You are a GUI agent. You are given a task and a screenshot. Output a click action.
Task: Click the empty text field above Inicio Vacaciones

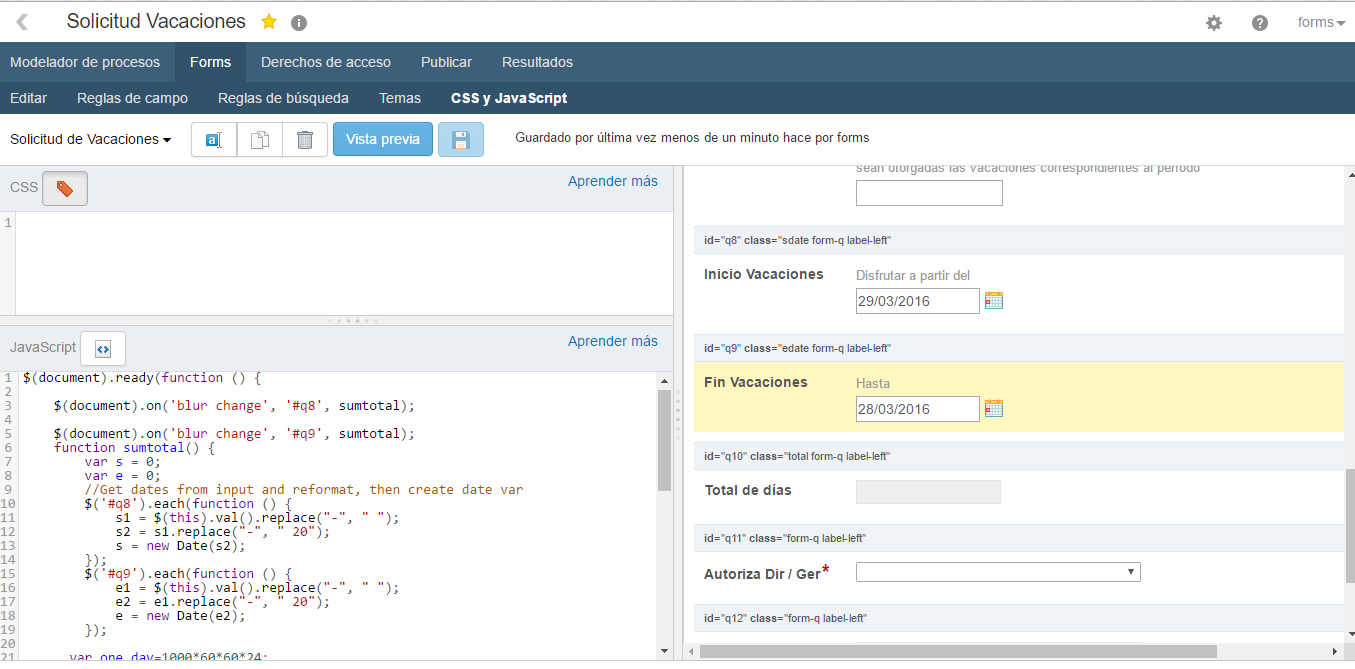(x=929, y=193)
